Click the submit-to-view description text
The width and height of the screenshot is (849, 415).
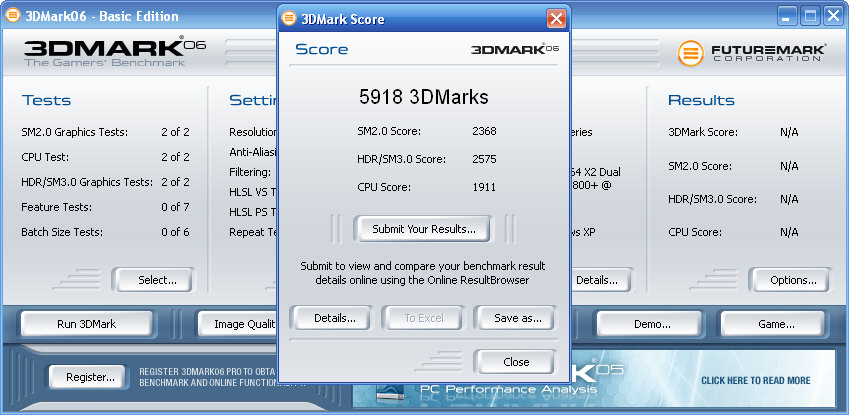(x=423, y=273)
